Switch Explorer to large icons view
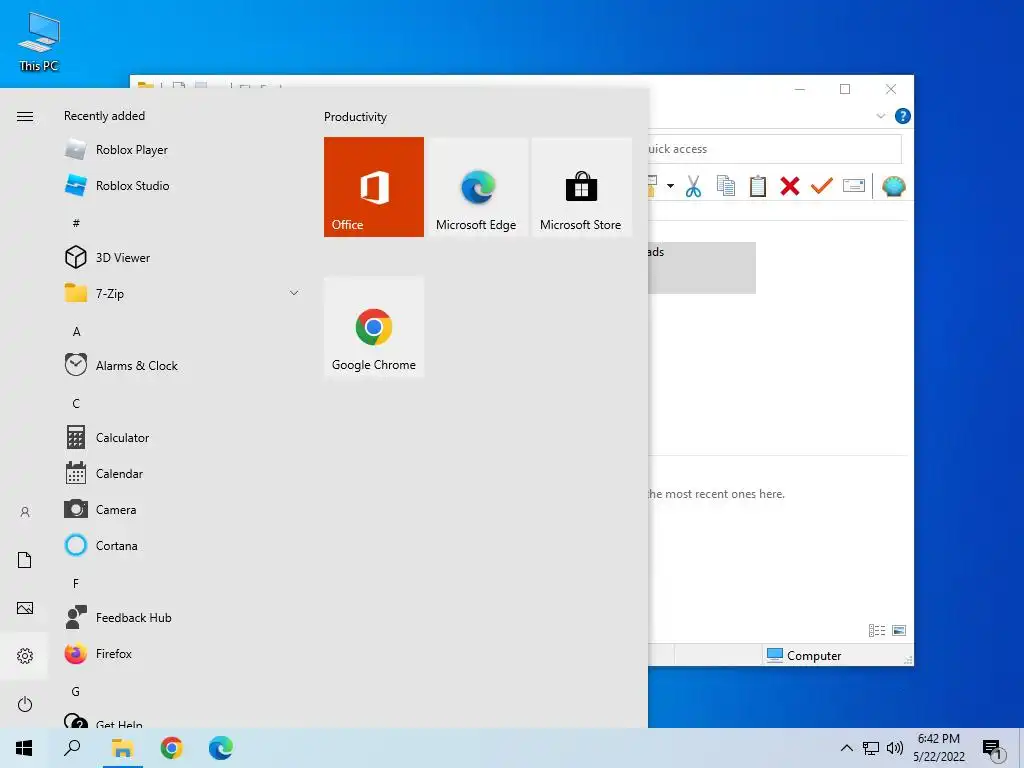 coord(899,630)
